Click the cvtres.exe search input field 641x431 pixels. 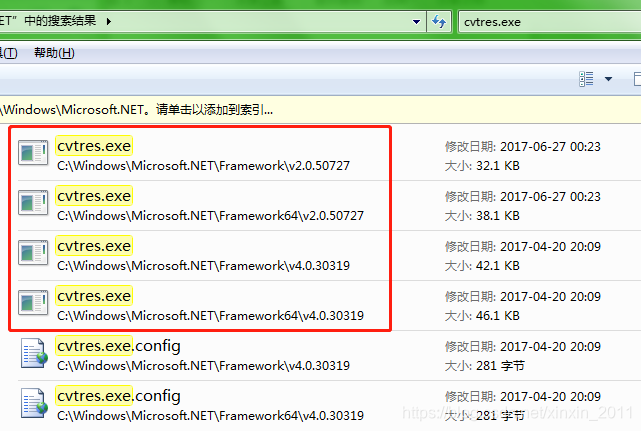click(549, 22)
